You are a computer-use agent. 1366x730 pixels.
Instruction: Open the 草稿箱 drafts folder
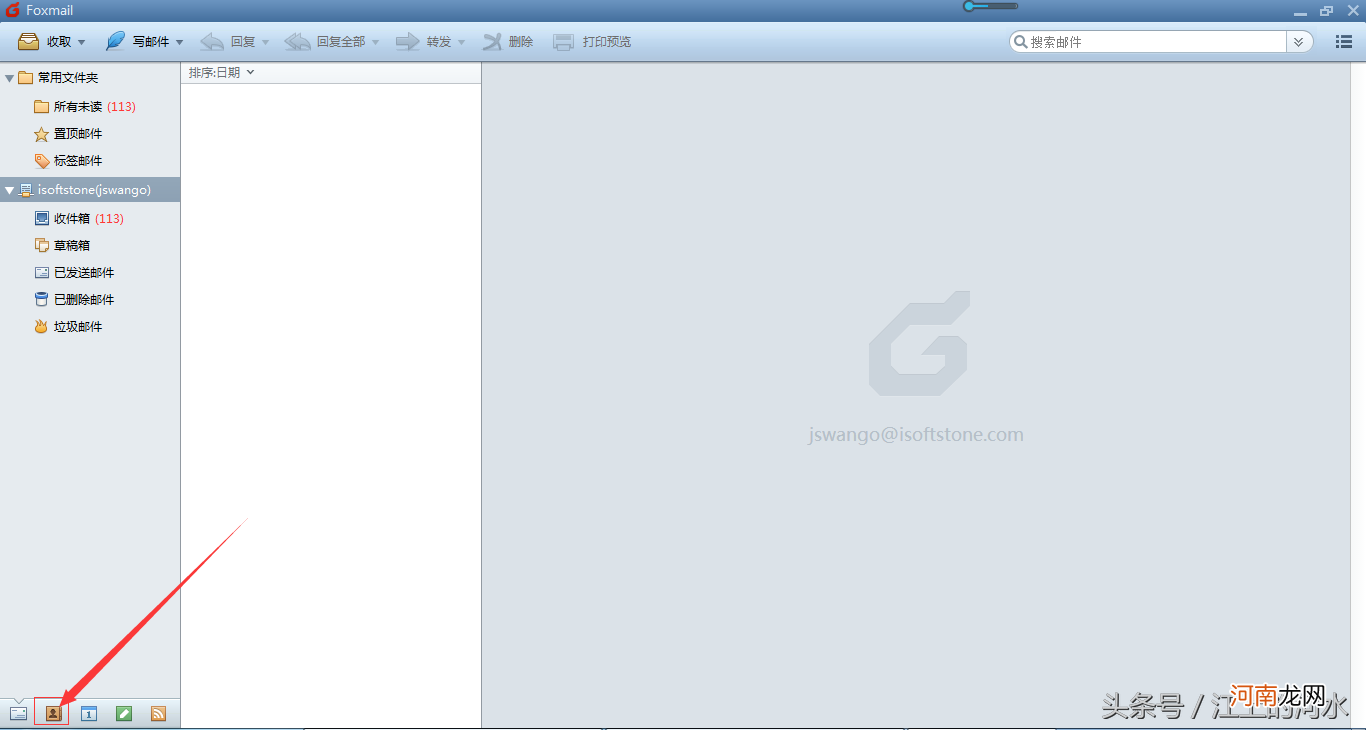pos(62,246)
